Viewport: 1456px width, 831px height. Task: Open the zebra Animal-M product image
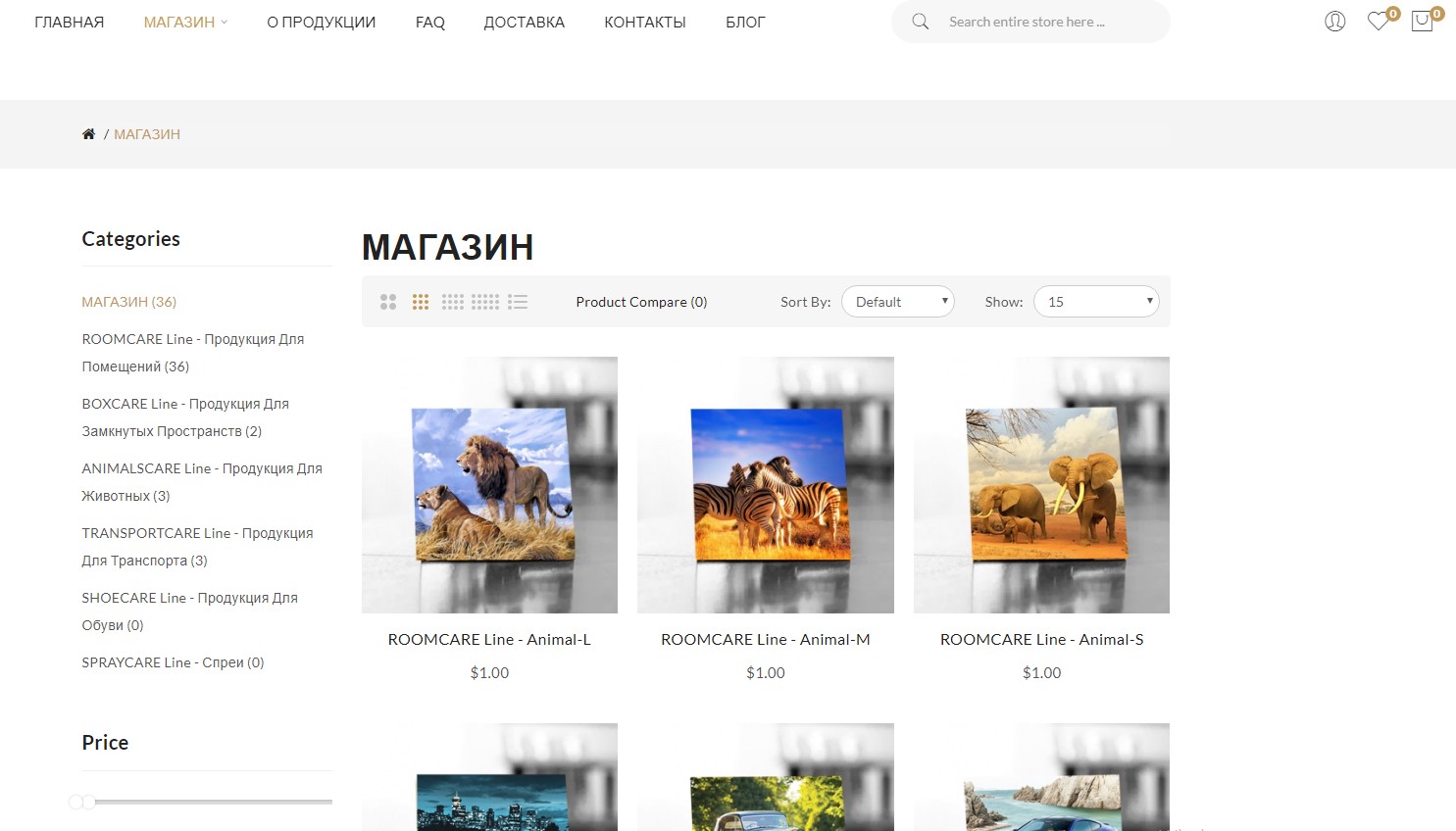click(x=766, y=485)
